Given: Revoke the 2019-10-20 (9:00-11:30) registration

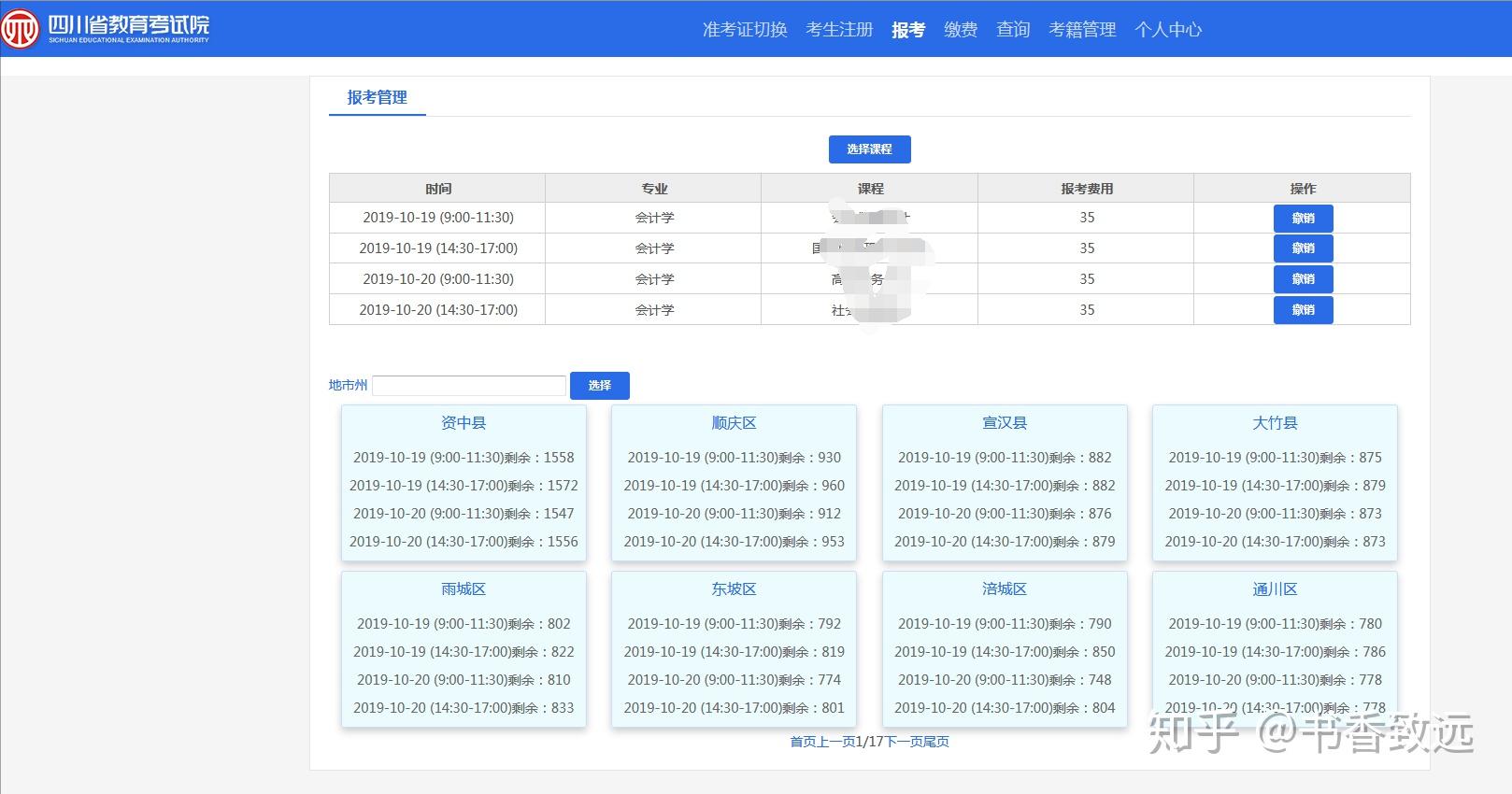Looking at the screenshot, I should tap(1304, 279).
